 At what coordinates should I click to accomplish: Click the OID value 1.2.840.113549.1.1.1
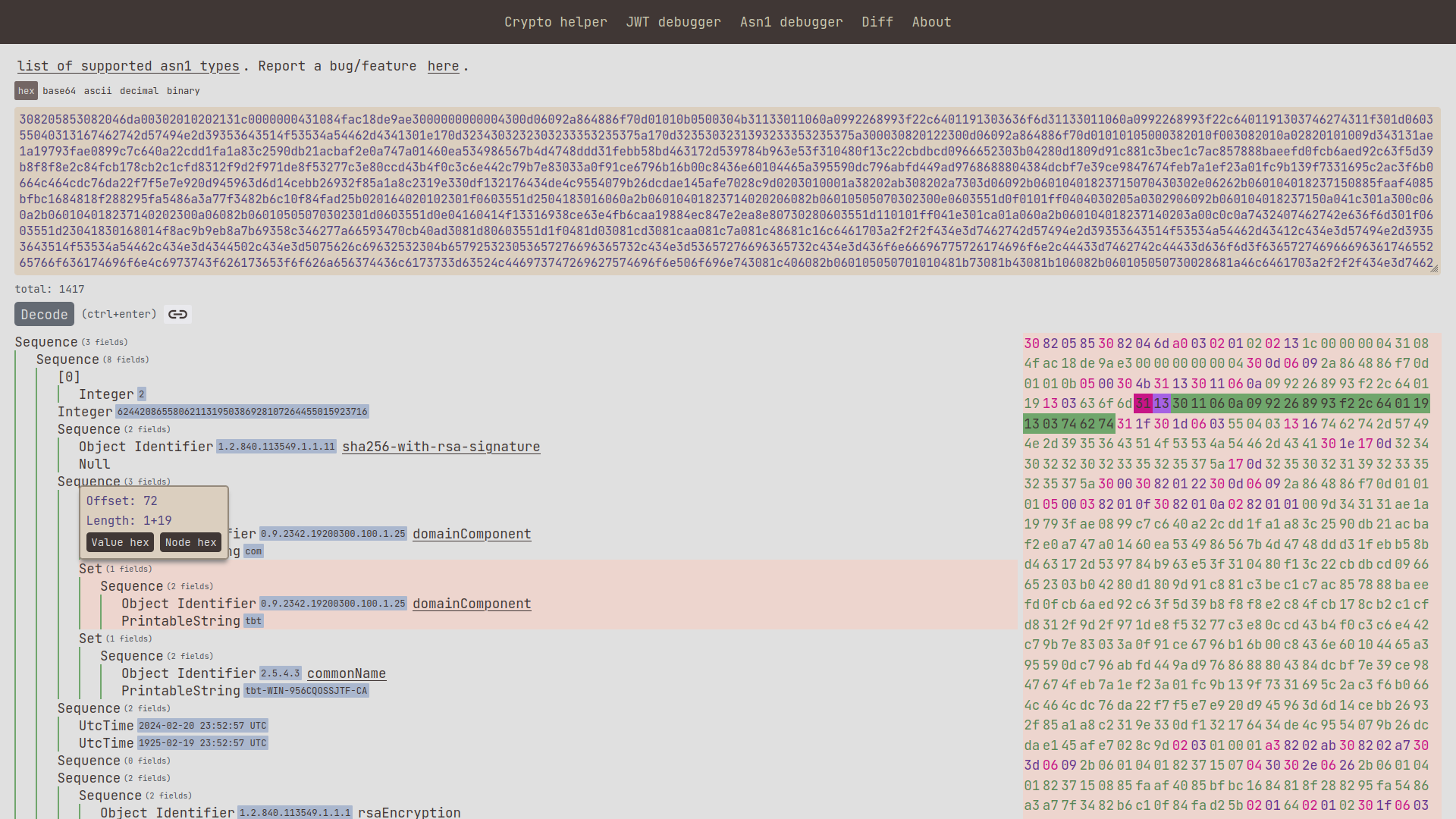click(x=294, y=813)
